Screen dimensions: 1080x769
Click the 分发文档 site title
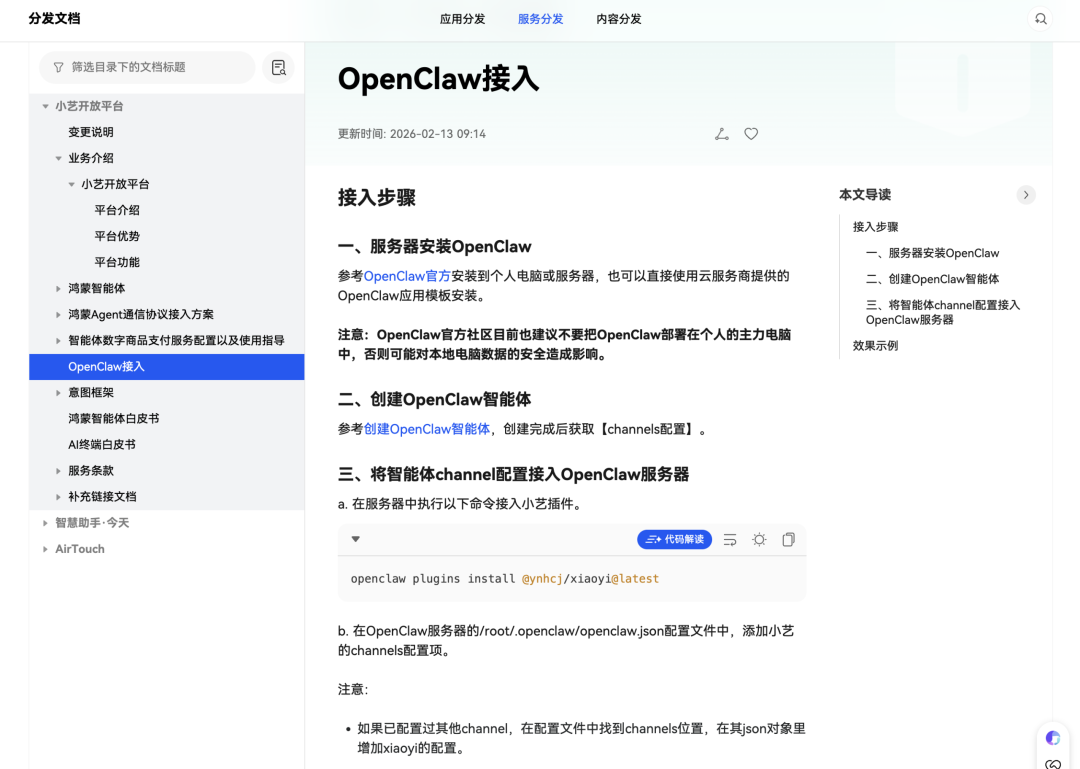(x=54, y=19)
